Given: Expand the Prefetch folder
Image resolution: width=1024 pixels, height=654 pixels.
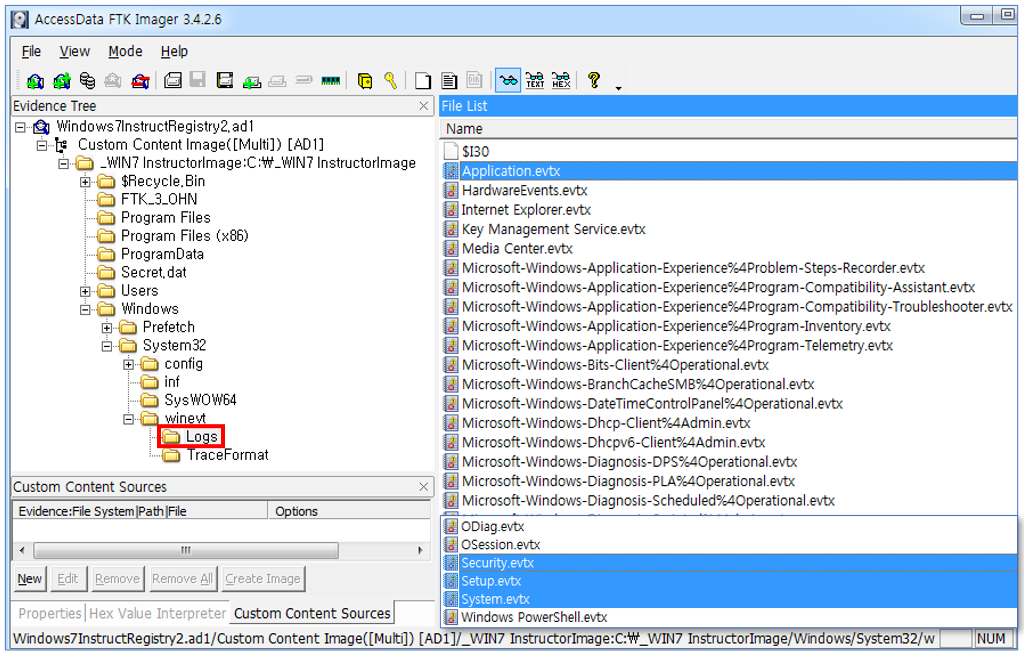Looking at the screenshot, I should click(x=107, y=327).
